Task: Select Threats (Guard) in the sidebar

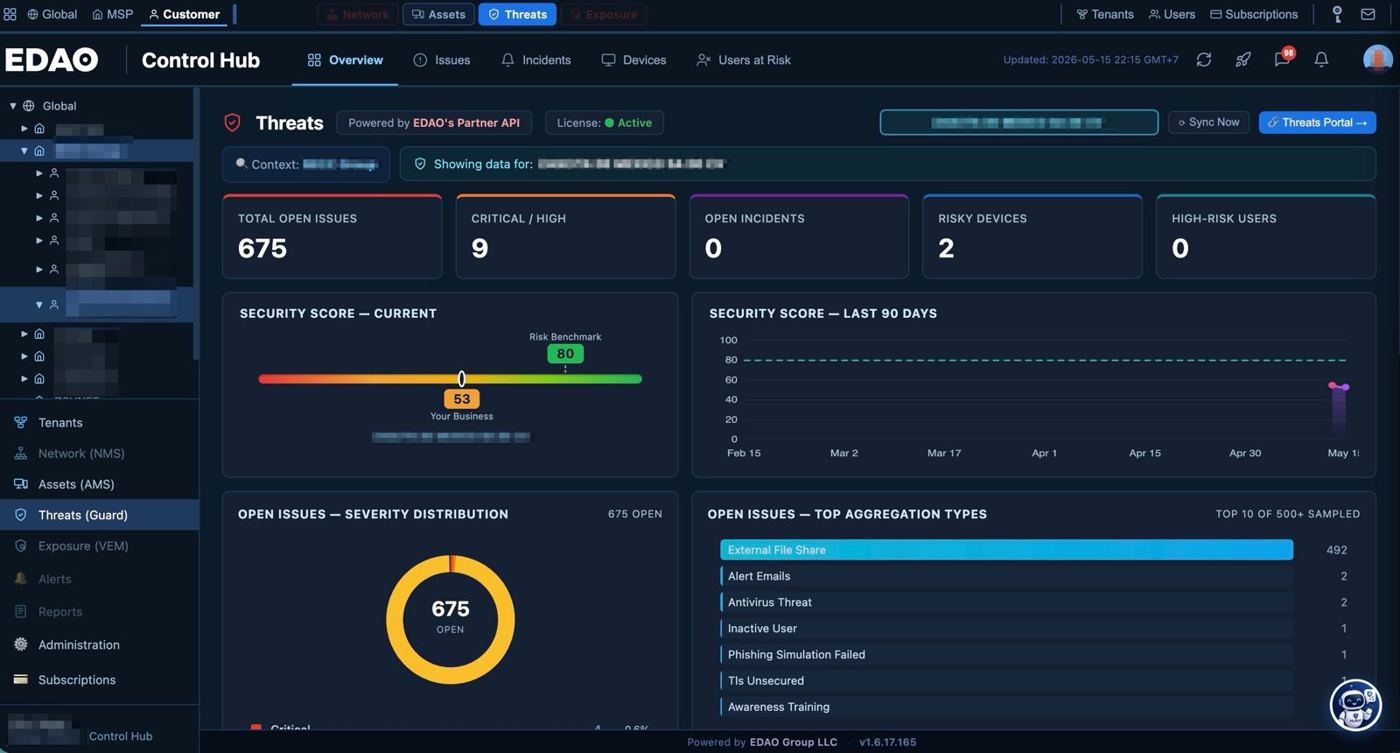Action: click(99, 515)
